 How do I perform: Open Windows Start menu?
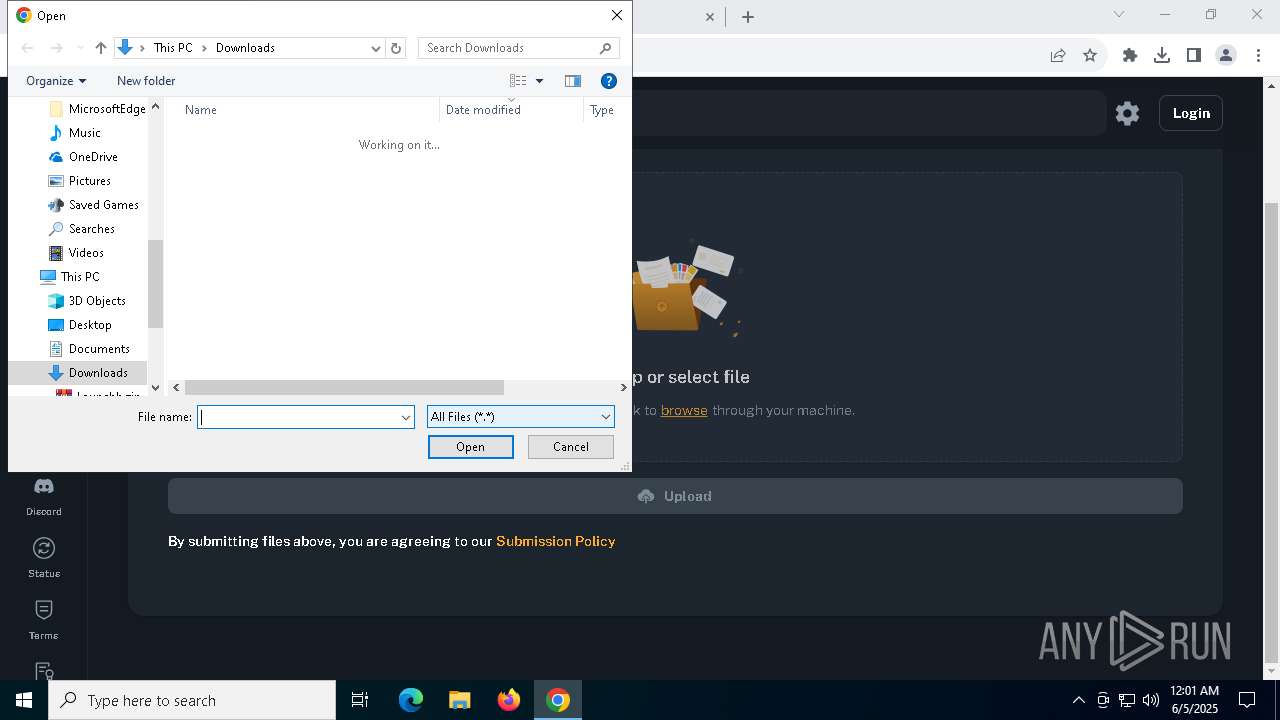tap(24, 700)
